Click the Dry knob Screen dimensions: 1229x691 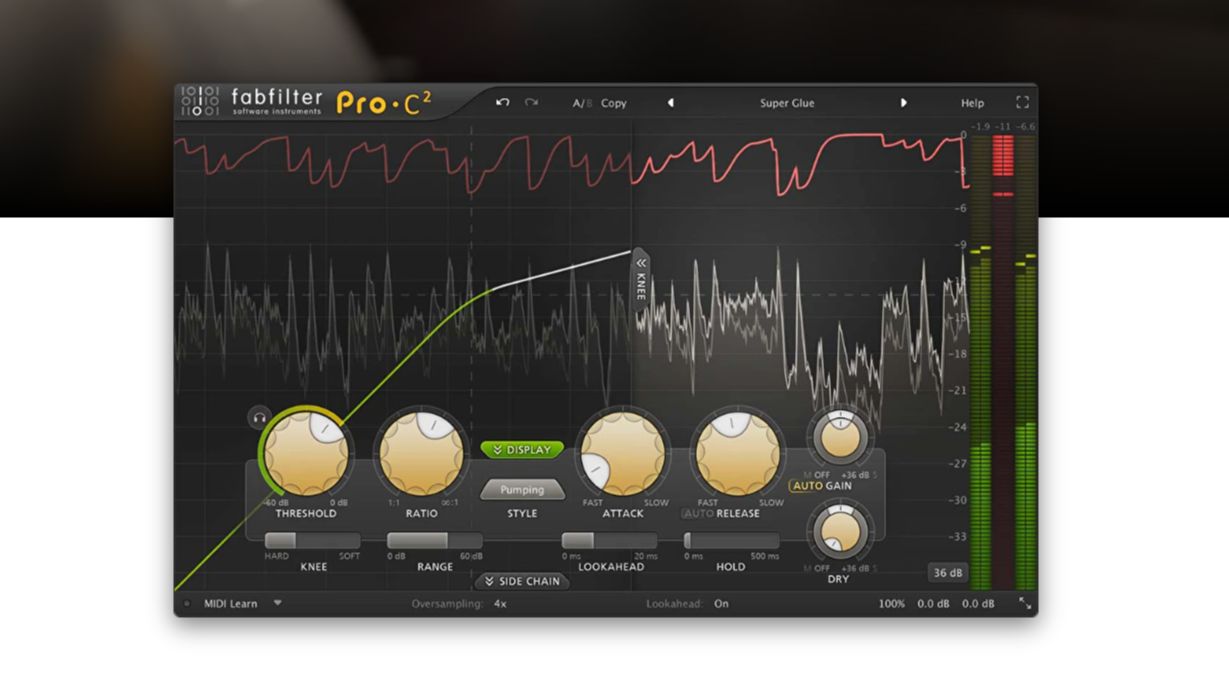(840, 530)
